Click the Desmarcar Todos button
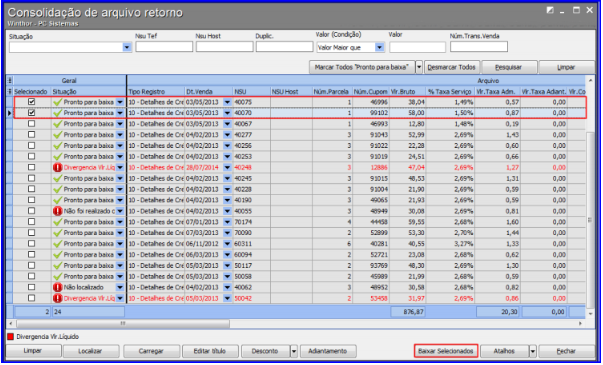Image resolution: width=603 pixels, height=365 pixels. (451, 67)
